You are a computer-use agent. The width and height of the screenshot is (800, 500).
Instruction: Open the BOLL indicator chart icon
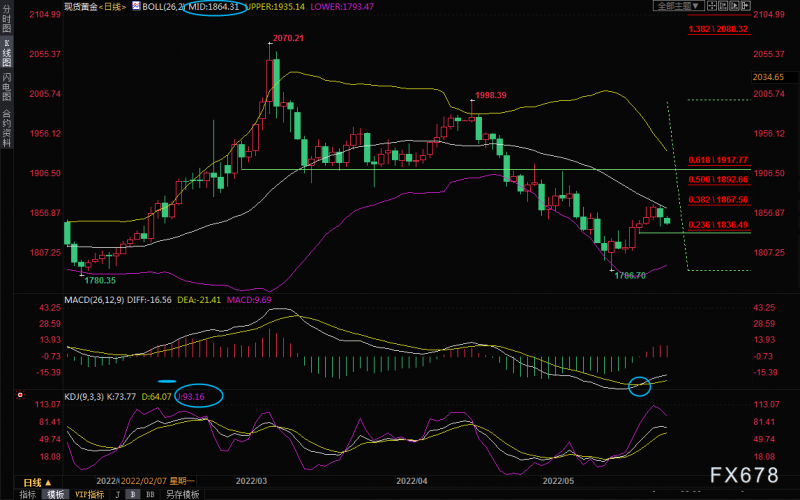click(x=136, y=6)
